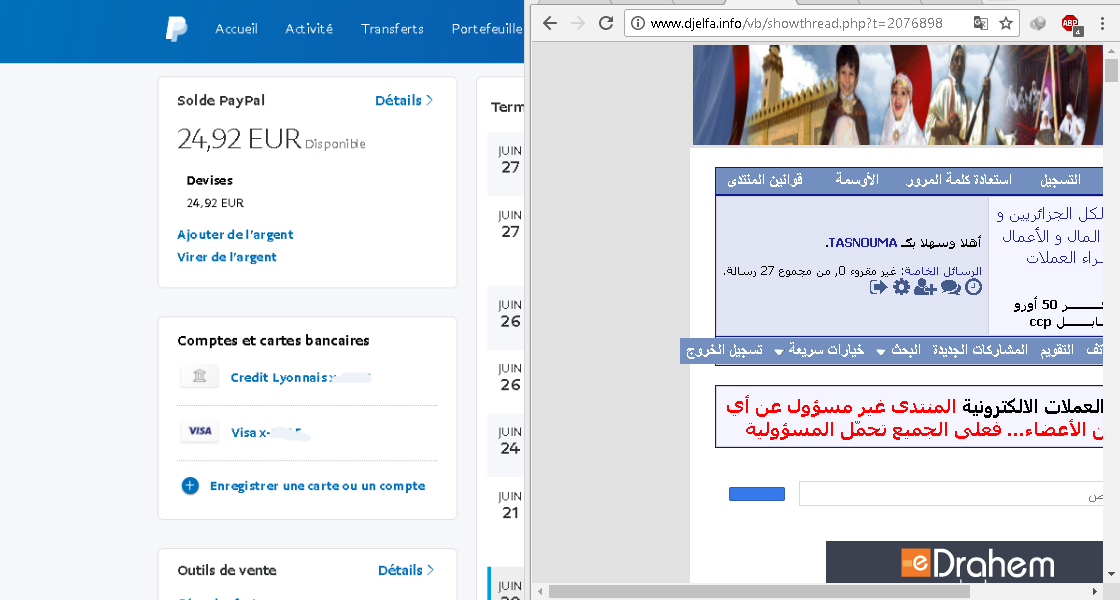Screen dimensions: 1120x600
Task: Open التسجيل forum menu item
Action: tap(1061, 180)
